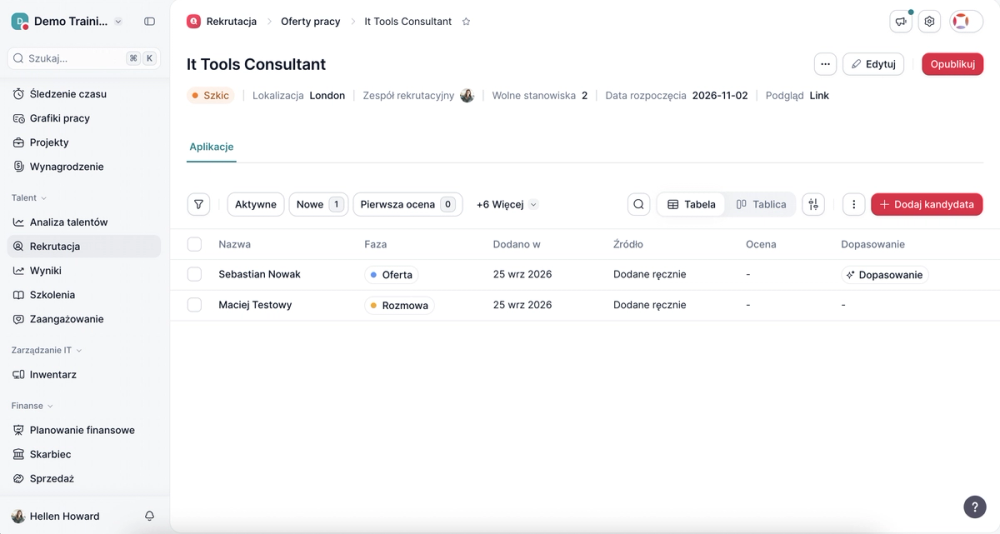Click the recruitment team member avatar

(x=467, y=96)
